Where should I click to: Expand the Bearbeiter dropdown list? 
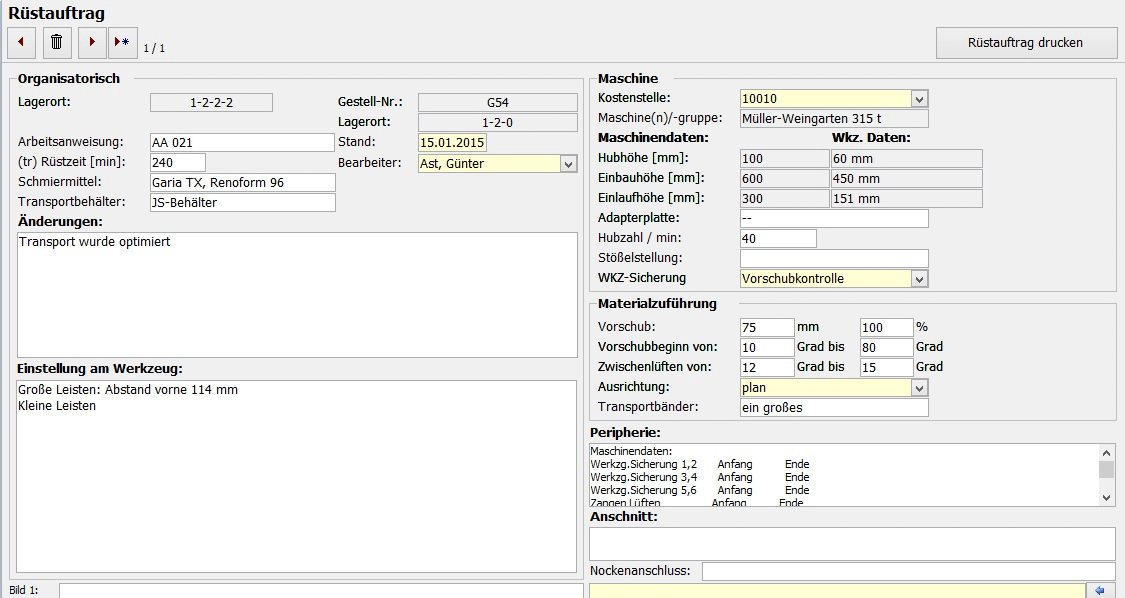point(569,163)
